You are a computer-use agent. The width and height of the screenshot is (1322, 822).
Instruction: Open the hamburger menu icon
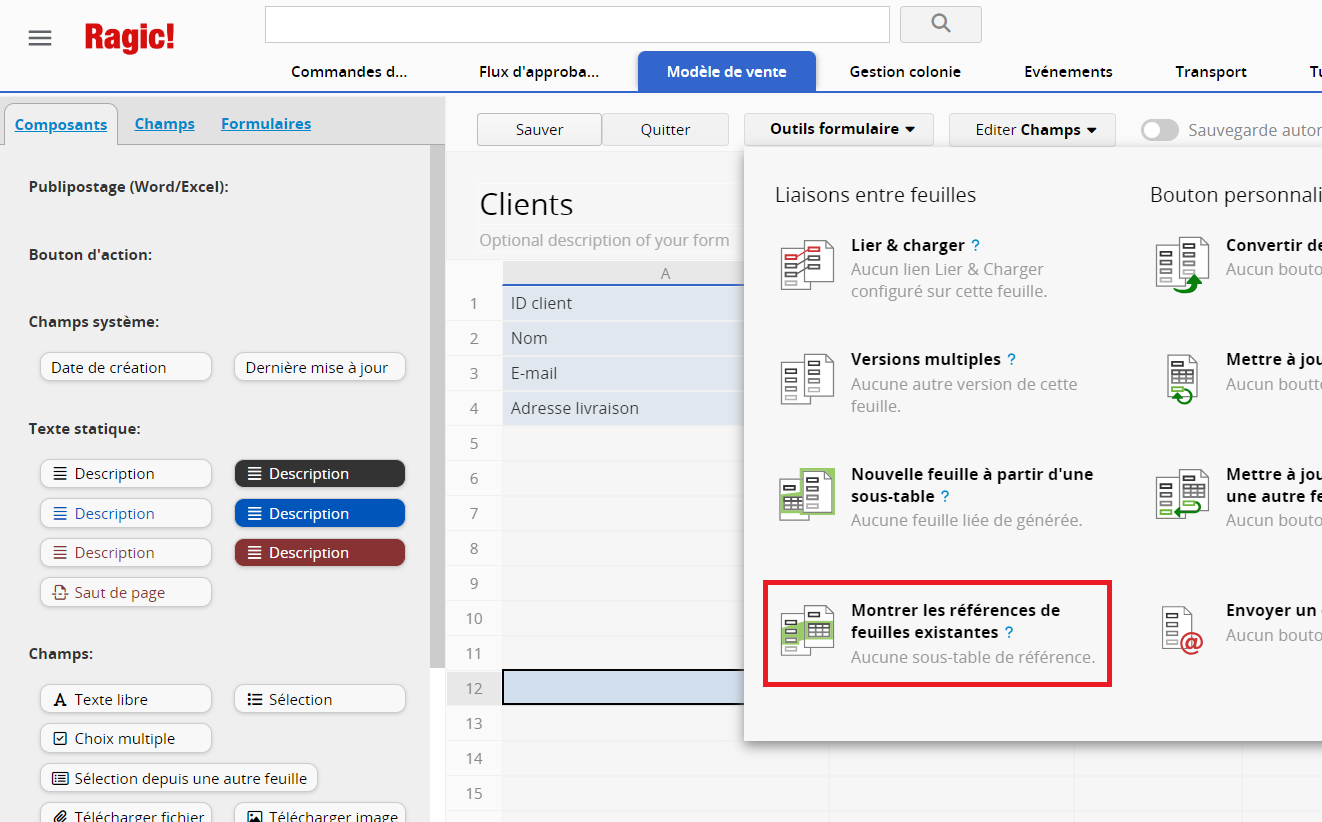[x=40, y=38]
